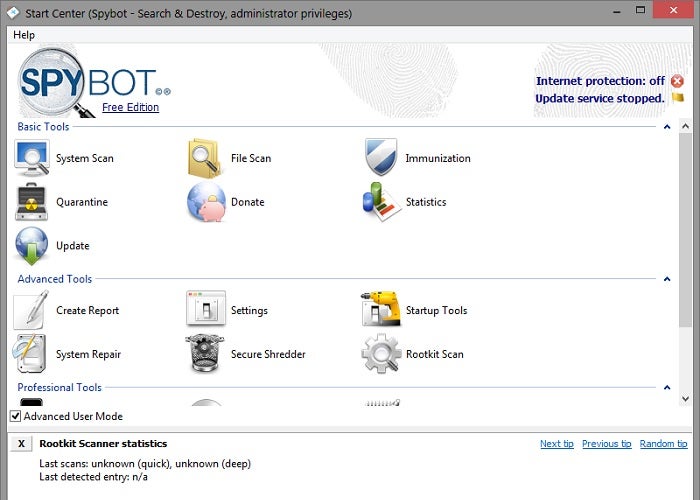Open the Help menu
The height and width of the screenshot is (500, 700).
click(x=24, y=35)
